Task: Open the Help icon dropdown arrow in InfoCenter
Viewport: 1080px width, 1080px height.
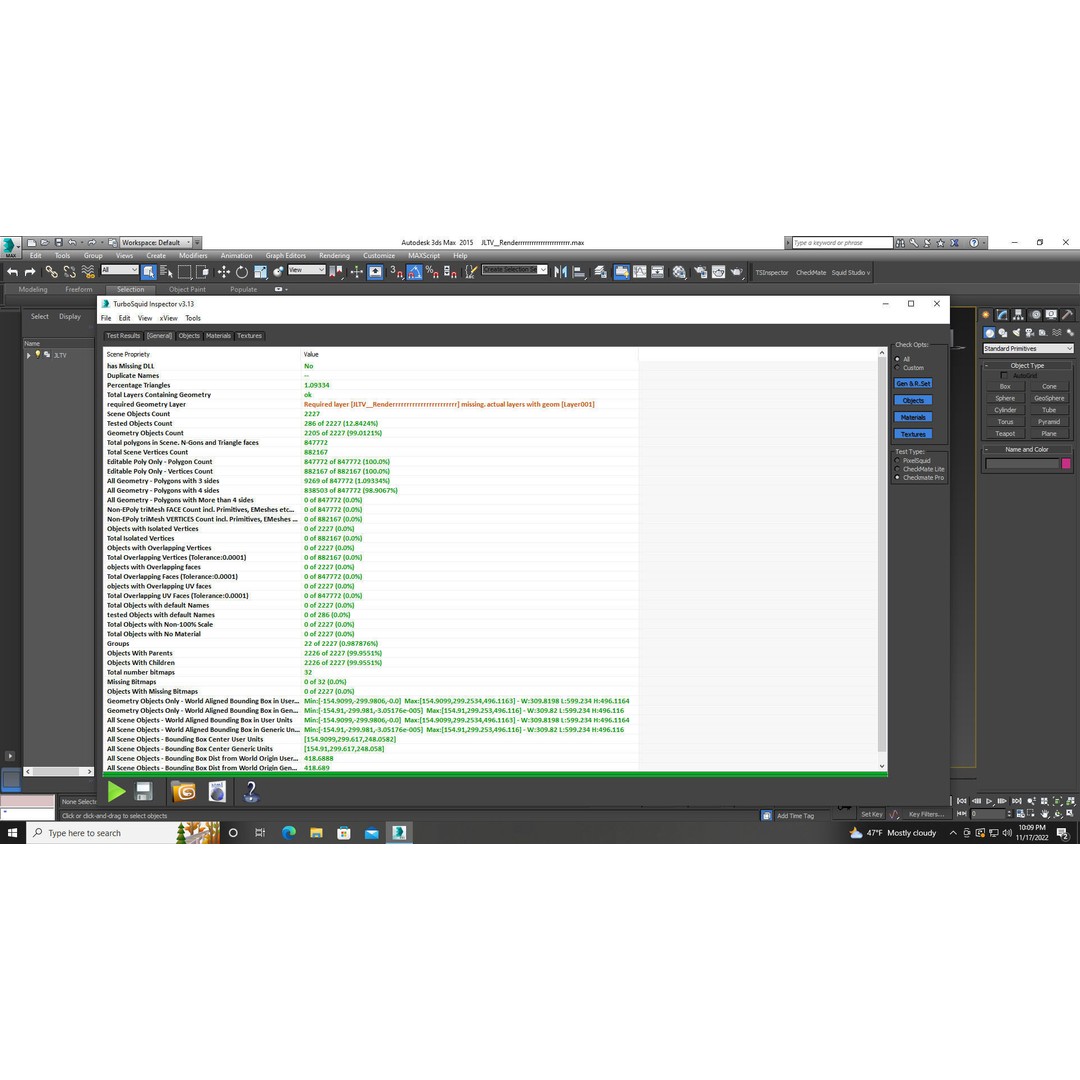Action: click(984, 242)
